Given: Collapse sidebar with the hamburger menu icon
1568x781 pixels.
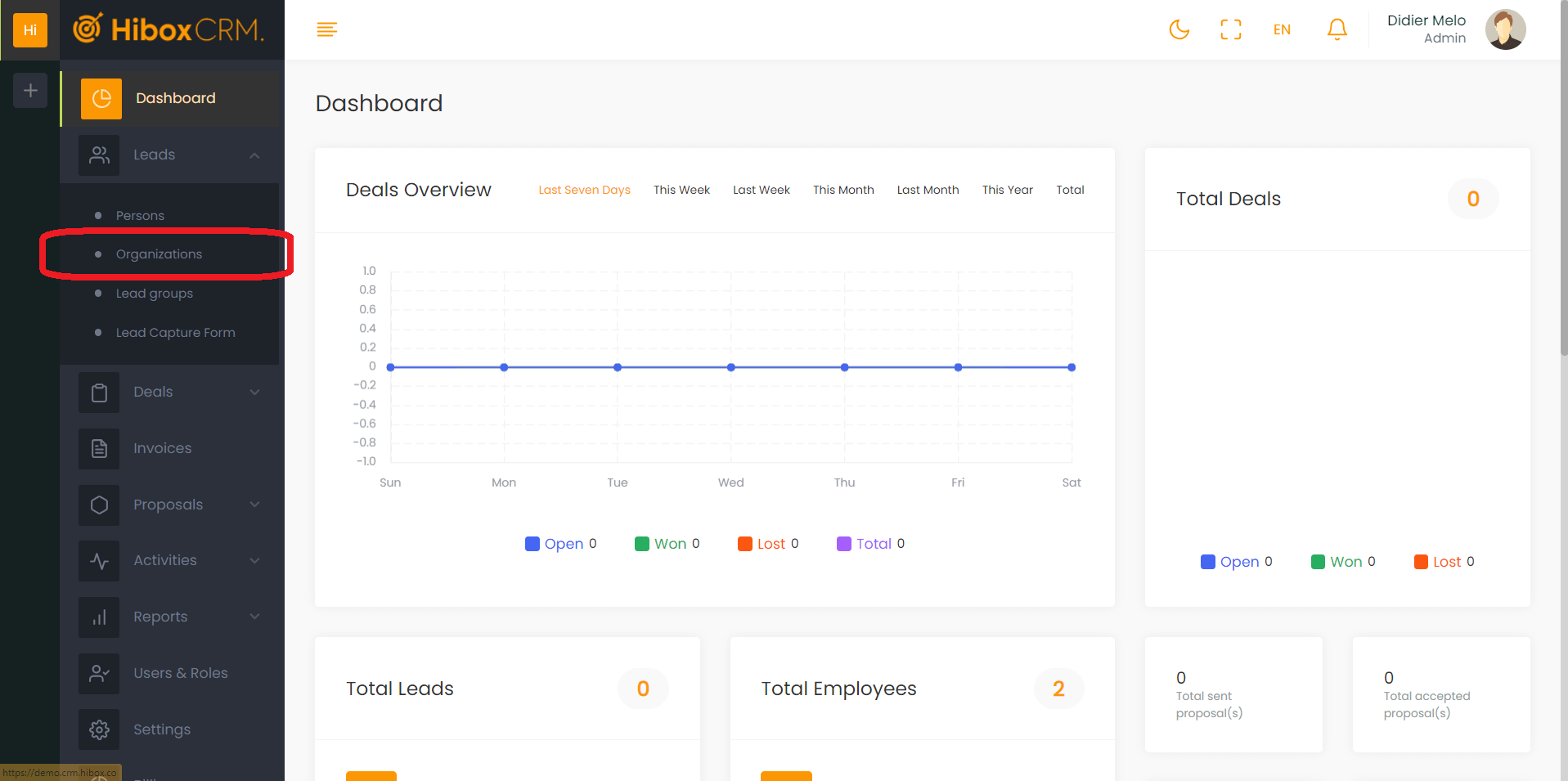Looking at the screenshot, I should [327, 30].
